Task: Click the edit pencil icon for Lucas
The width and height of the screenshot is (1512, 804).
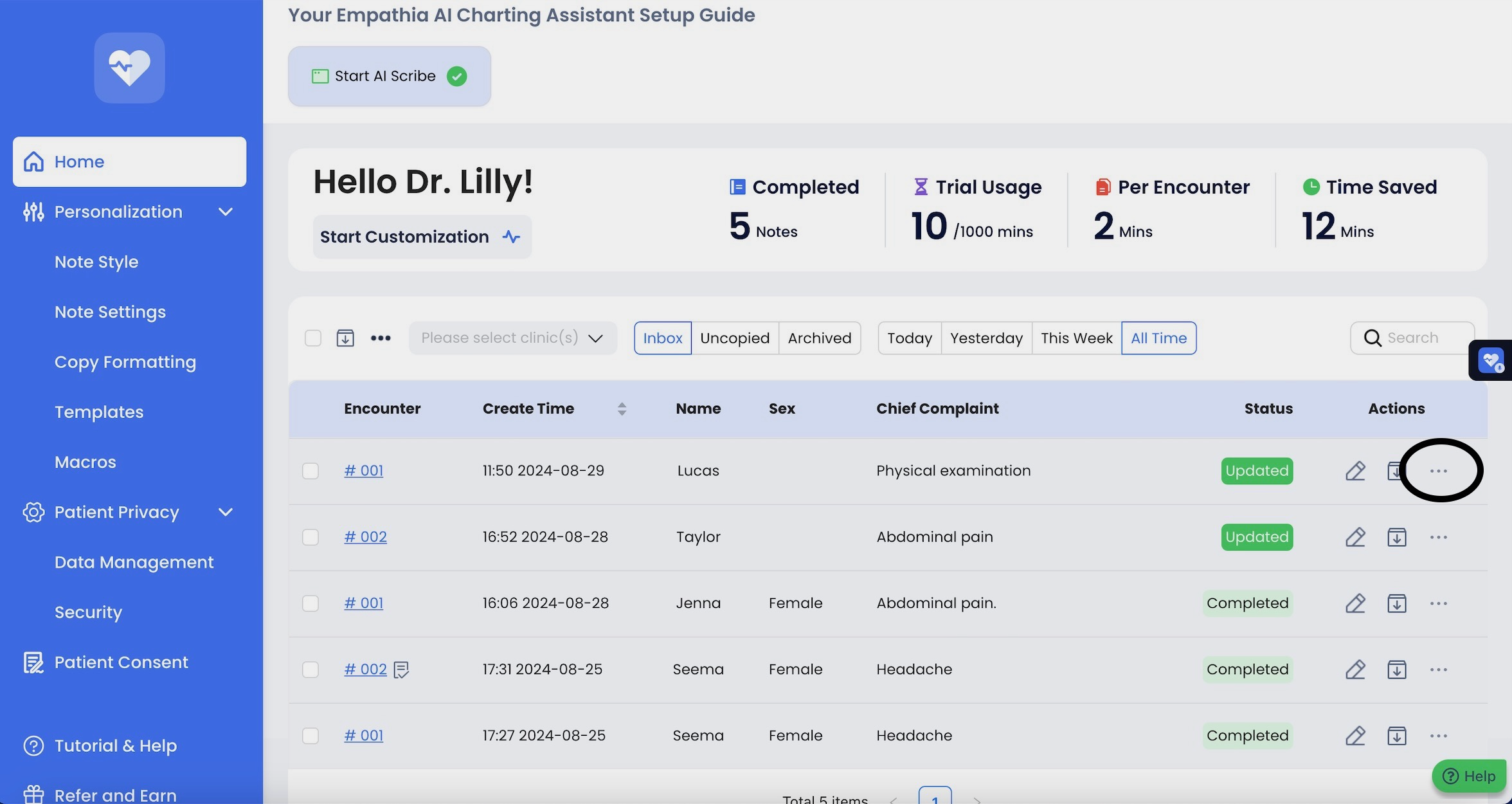Action: coord(1355,471)
